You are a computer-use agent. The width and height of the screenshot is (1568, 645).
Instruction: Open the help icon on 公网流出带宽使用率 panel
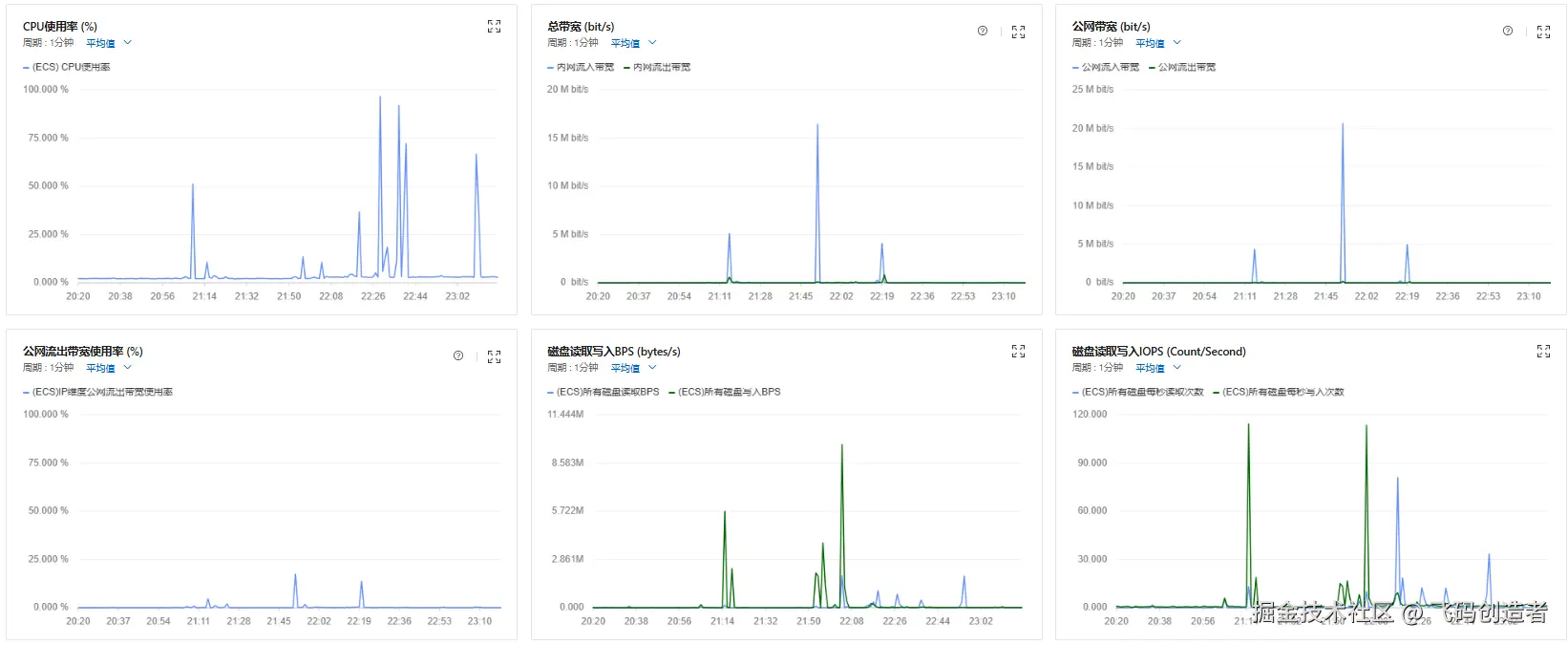[458, 355]
